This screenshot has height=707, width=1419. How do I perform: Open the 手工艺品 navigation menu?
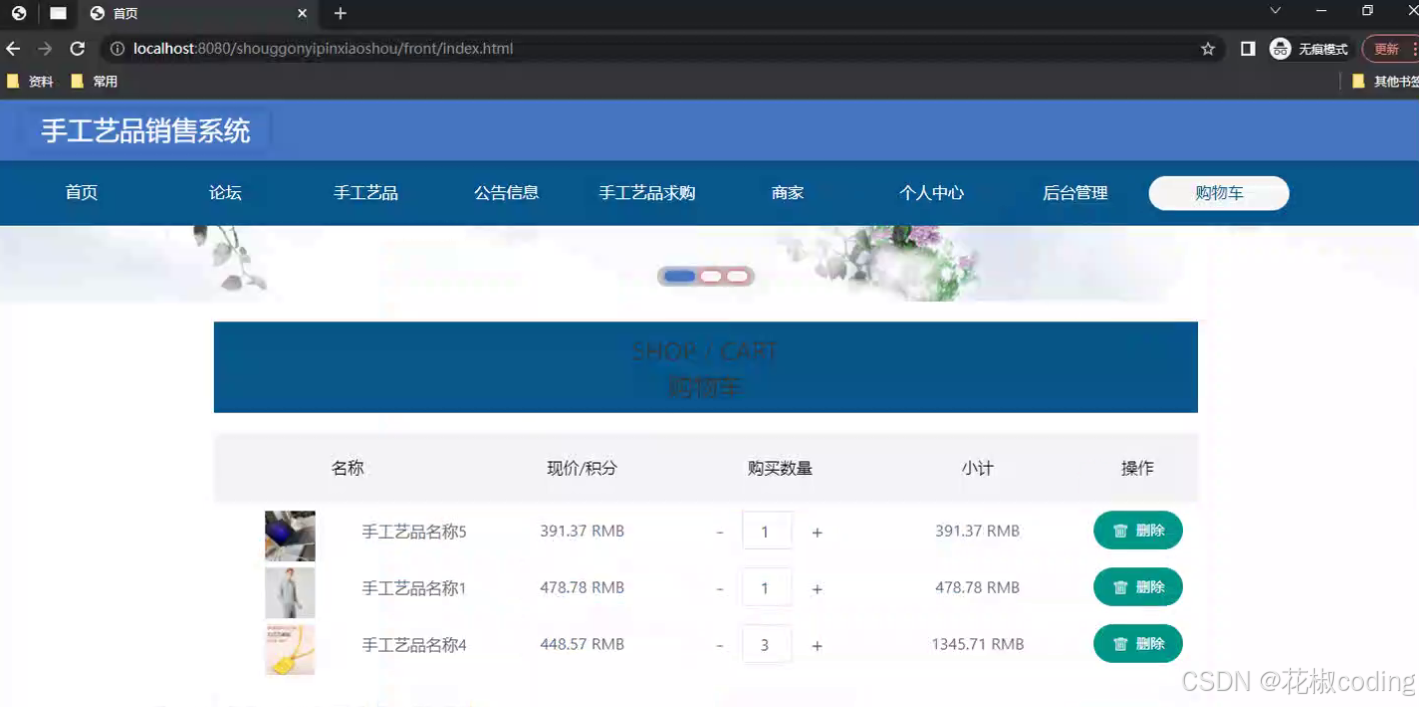tap(366, 193)
